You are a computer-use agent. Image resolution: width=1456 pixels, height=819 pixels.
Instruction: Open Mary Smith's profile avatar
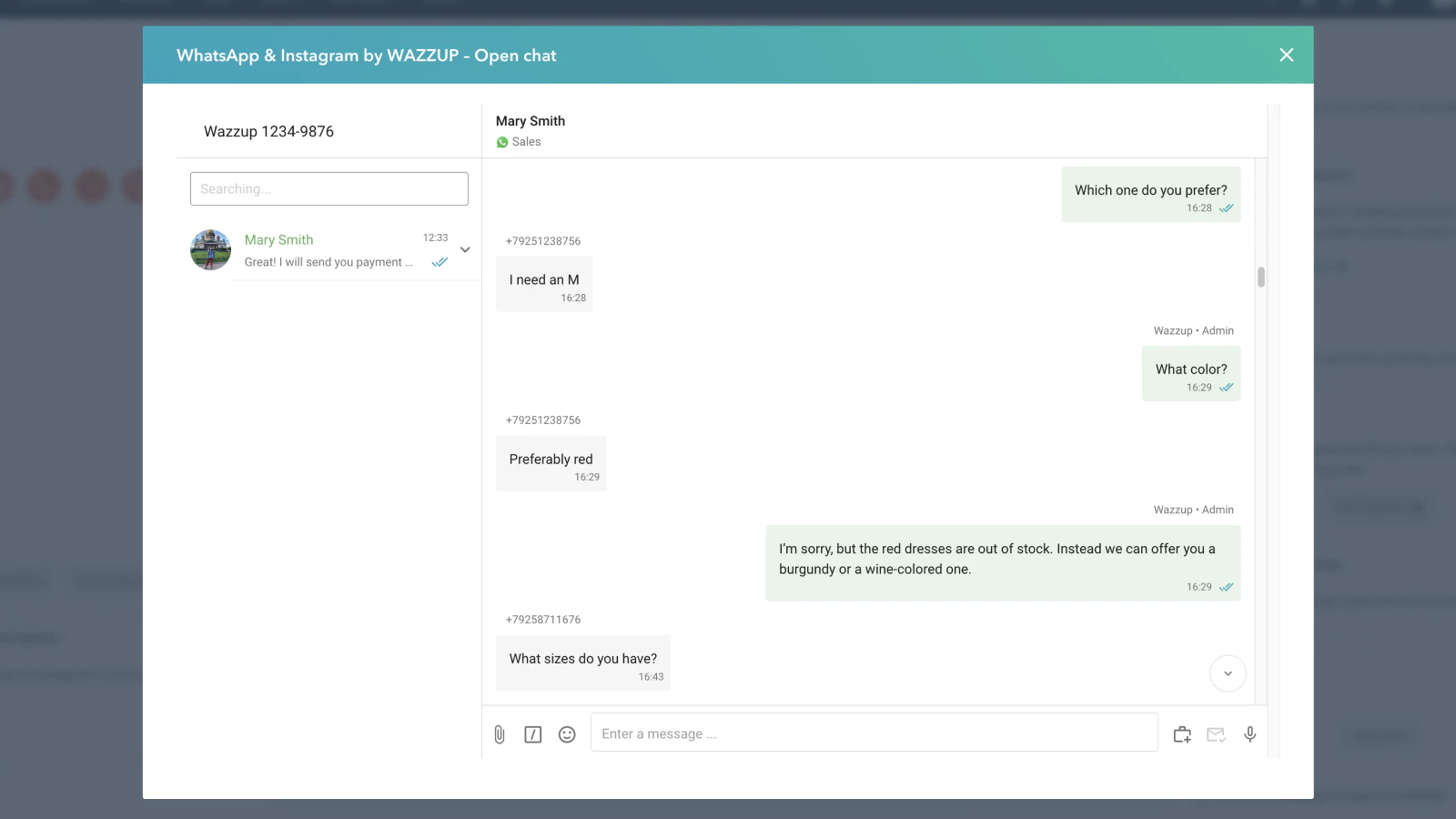(210, 249)
